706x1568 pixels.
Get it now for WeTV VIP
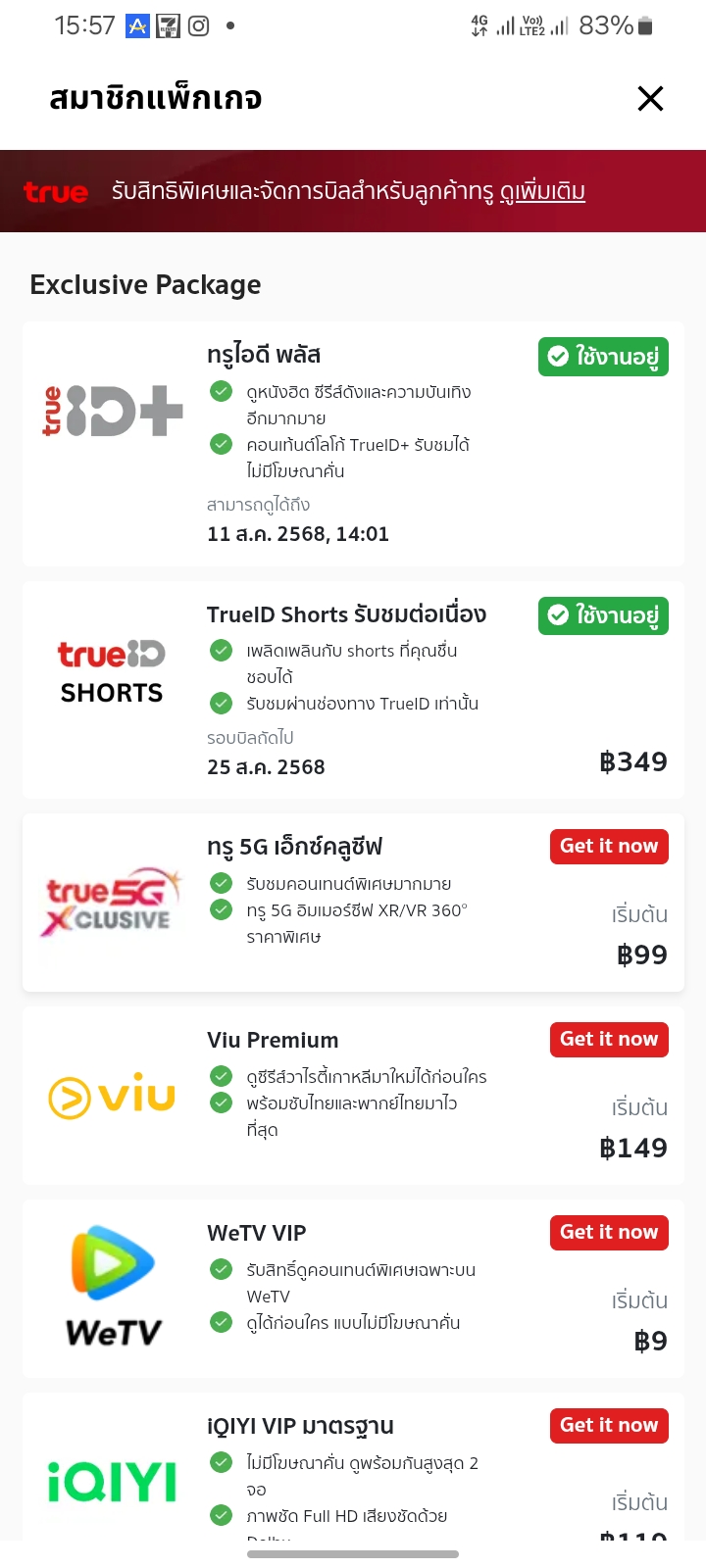pyautogui.click(x=609, y=1232)
